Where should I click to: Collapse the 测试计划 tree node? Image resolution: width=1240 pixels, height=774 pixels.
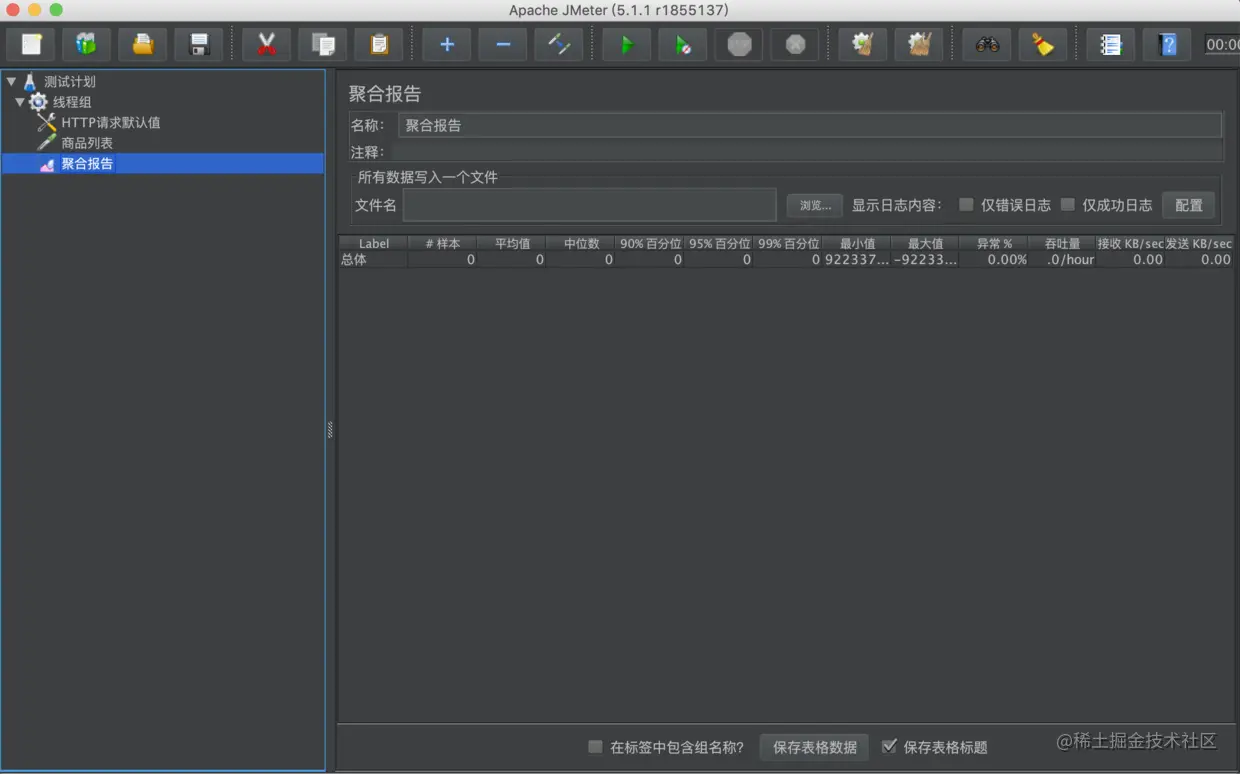tap(11, 81)
